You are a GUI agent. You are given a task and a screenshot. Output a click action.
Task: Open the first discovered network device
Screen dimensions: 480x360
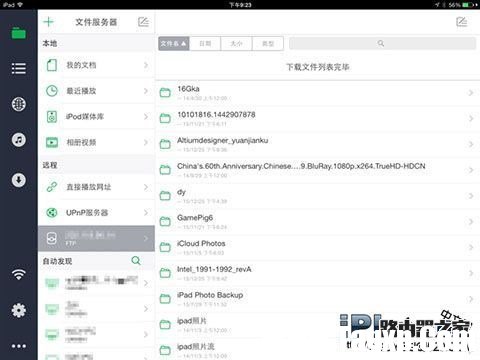click(x=96, y=283)
